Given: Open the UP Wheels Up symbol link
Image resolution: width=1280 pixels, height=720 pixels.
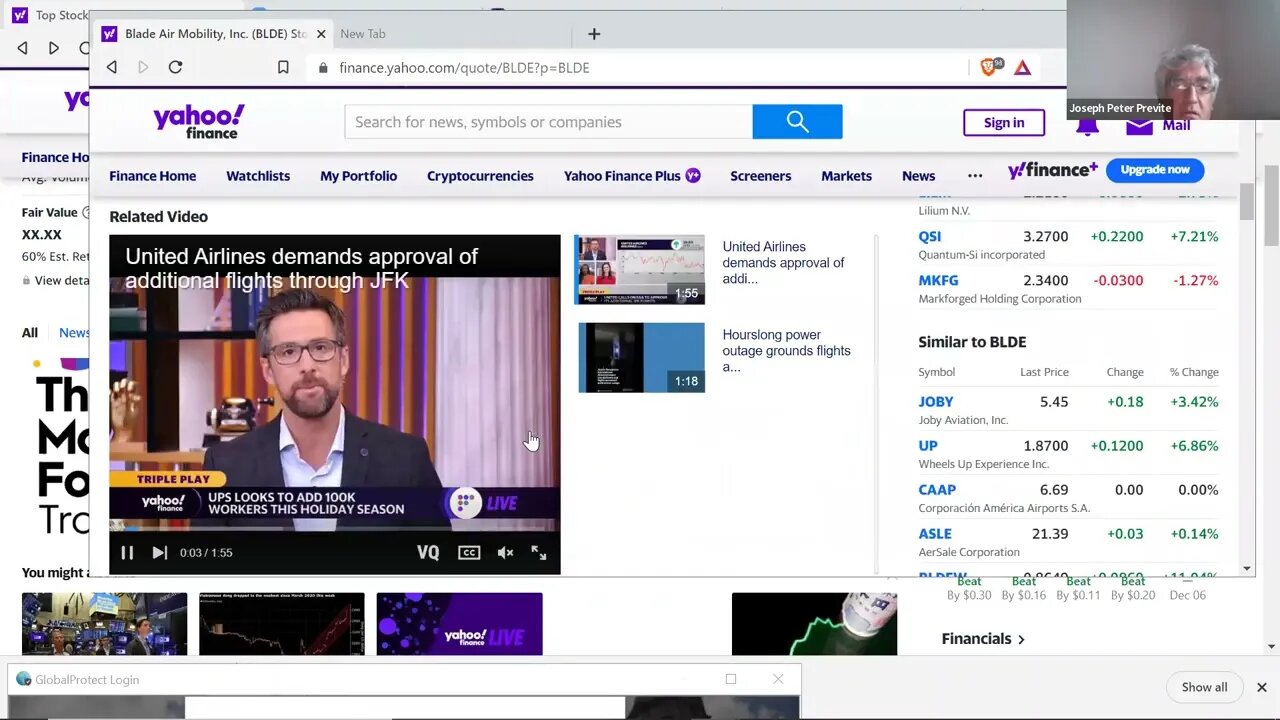Looking at the screenshot, I should [928, 446].
